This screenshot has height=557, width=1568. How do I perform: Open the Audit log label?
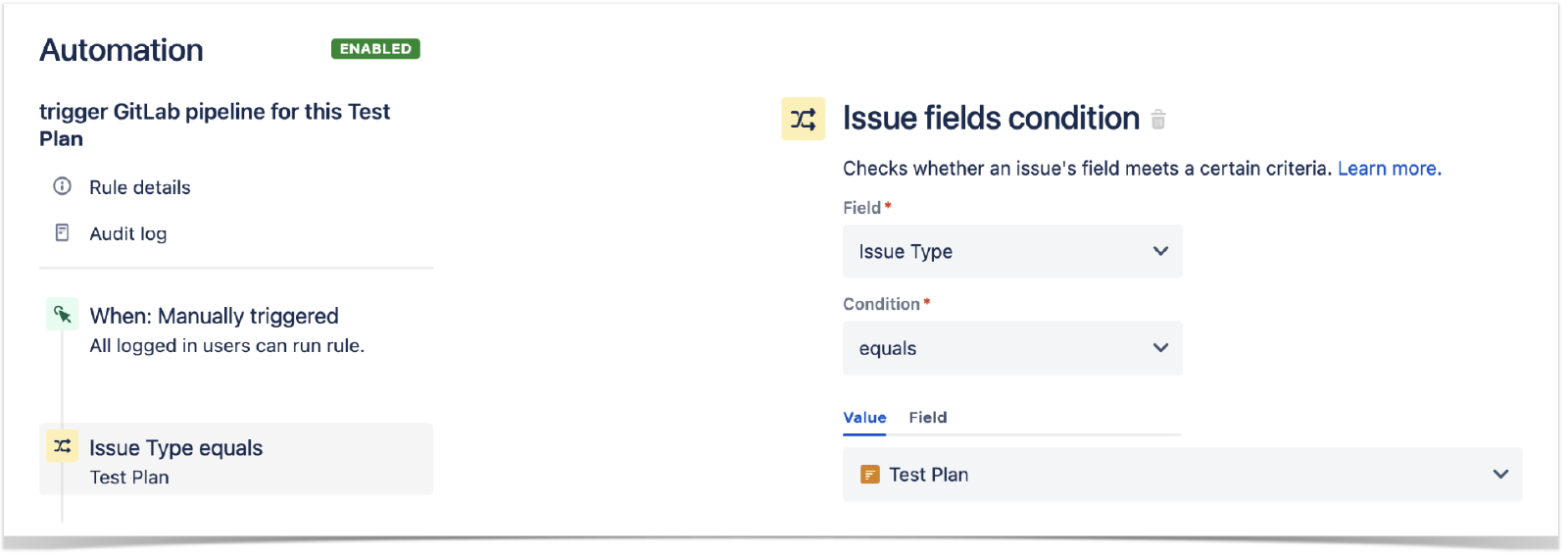coord(128,234)
